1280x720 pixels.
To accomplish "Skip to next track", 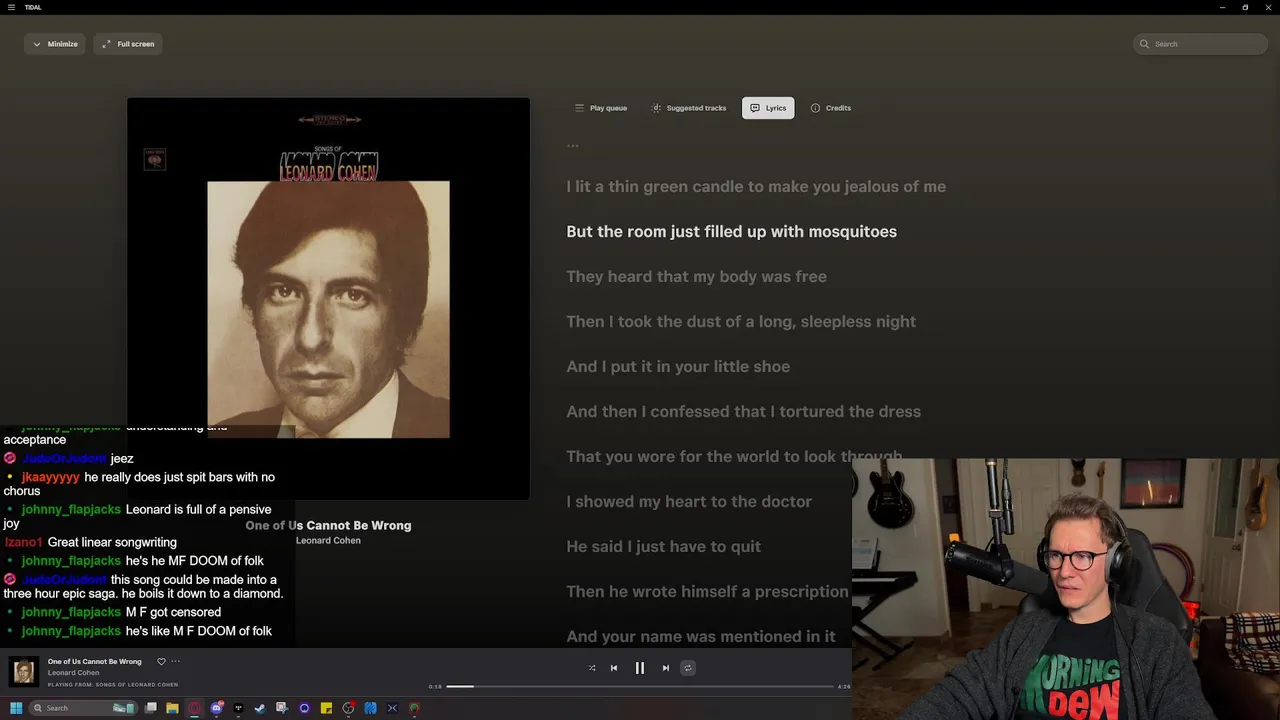I will [666, 668].
